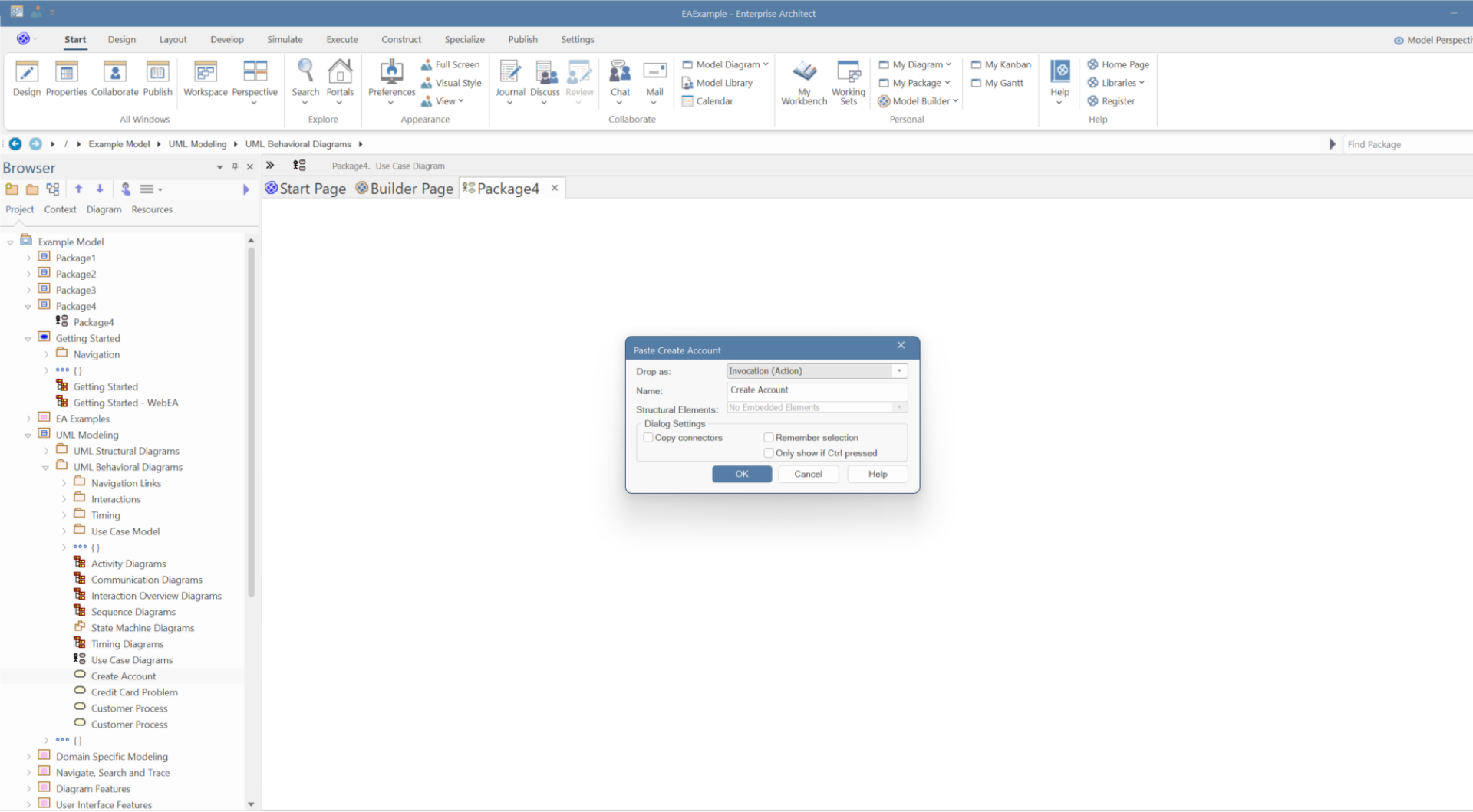Click the Browser move-down arrow icon

(x=100, y=189)
